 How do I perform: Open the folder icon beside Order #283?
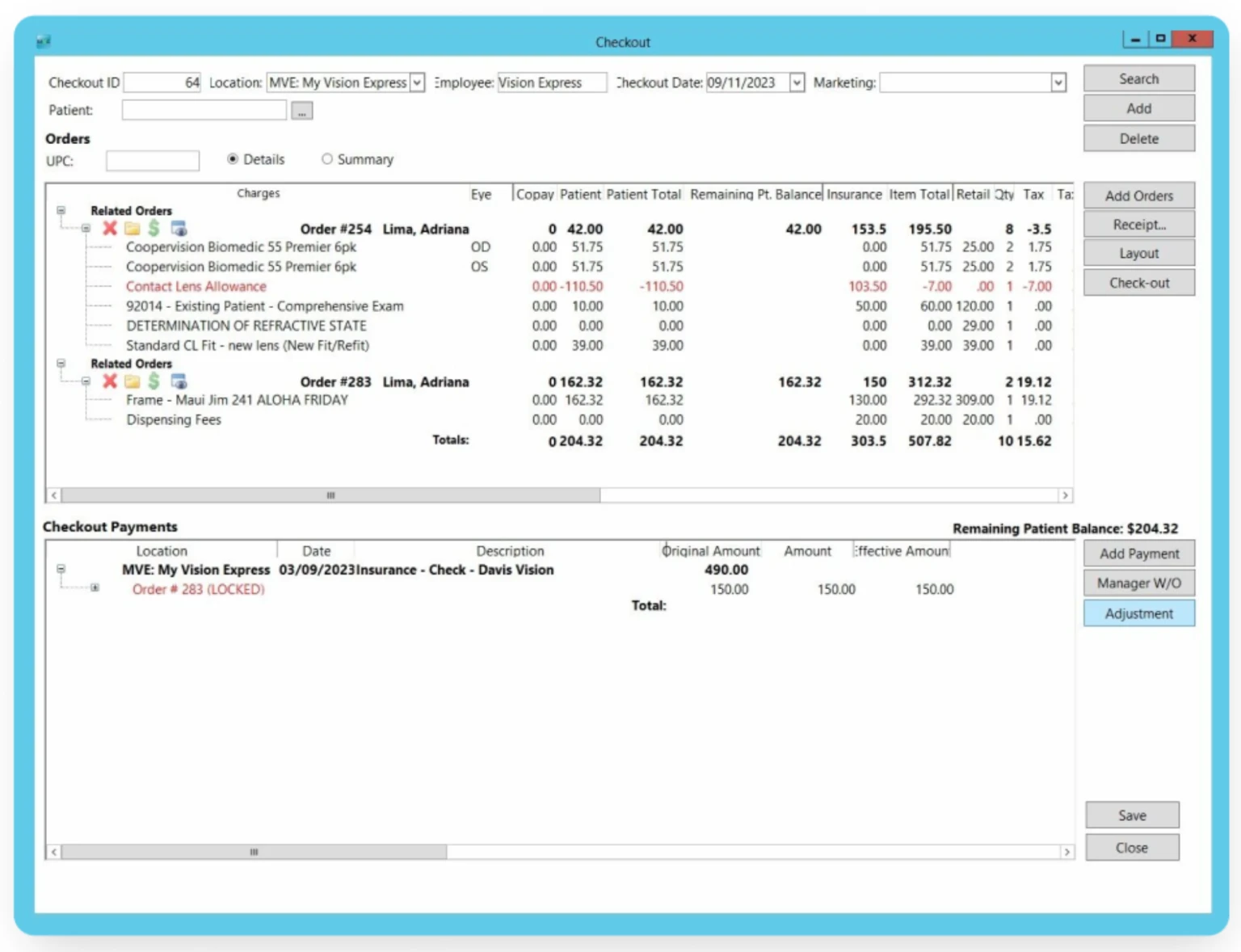point(133,381)
